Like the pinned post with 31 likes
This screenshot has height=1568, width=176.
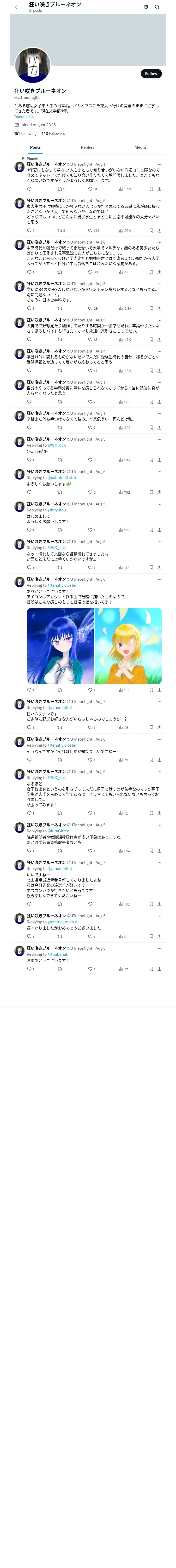pyautogui.click(x=92, y=189)
